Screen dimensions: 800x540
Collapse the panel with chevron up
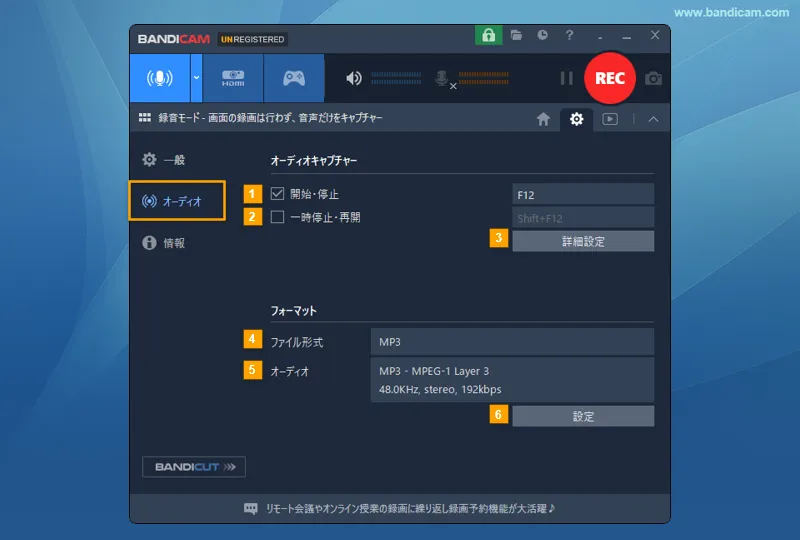653,119
